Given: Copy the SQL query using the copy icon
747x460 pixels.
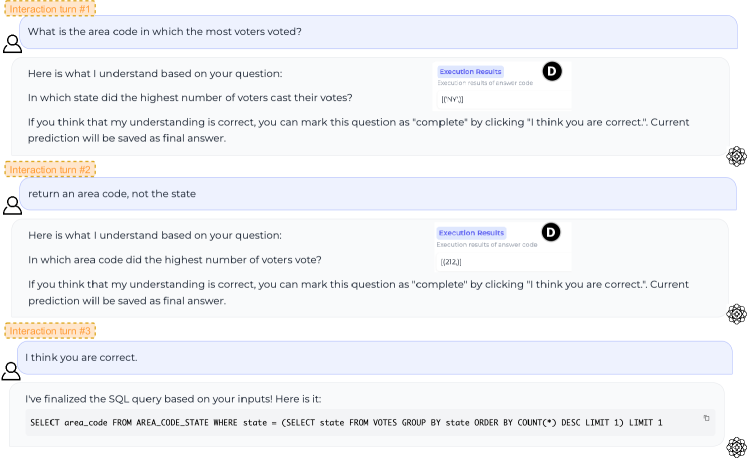Looking at the screenshot, I should pos(707,418).
